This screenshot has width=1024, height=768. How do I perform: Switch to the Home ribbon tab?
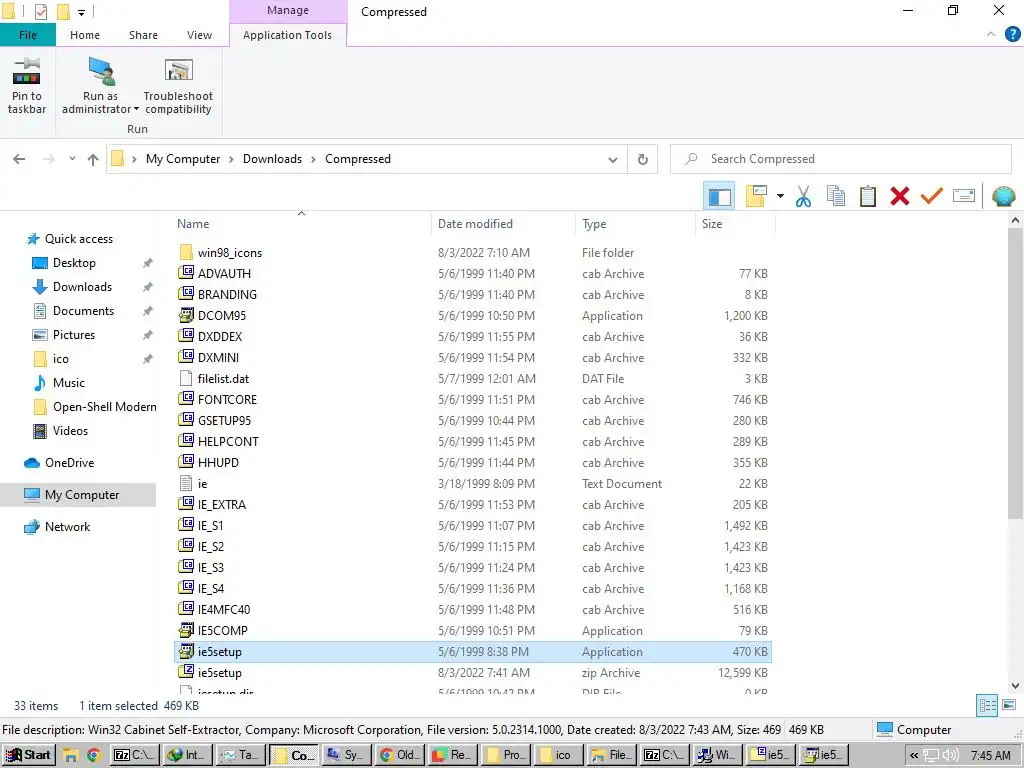tap(85, 35)
